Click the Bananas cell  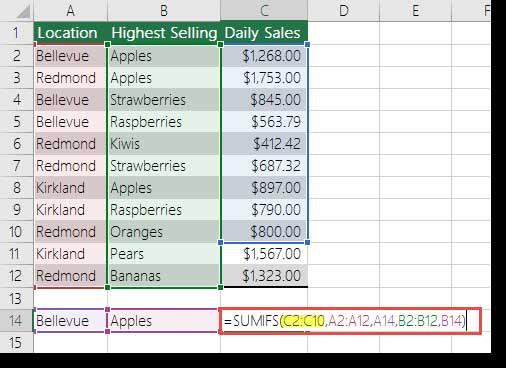pyautogui.click(x=164, y=276)
